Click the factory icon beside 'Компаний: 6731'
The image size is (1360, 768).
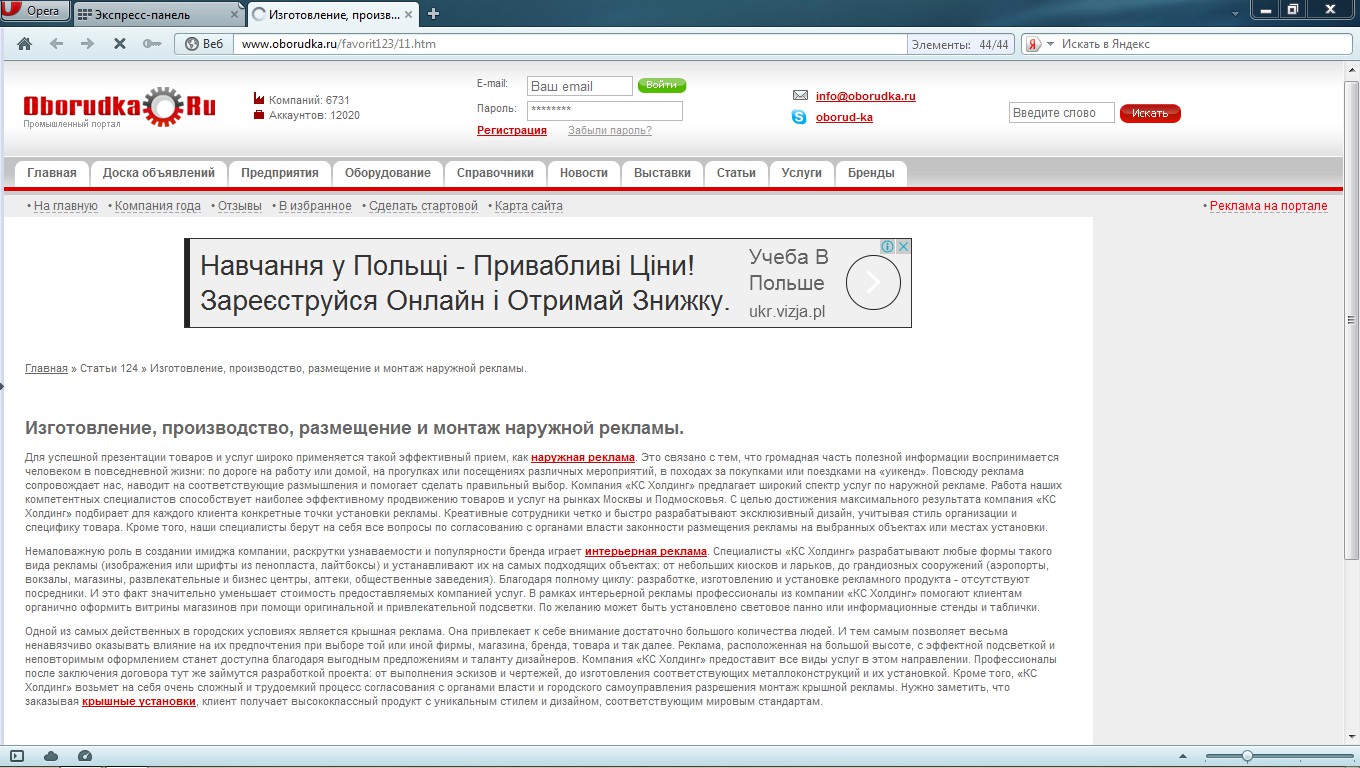tap(259, 100)
